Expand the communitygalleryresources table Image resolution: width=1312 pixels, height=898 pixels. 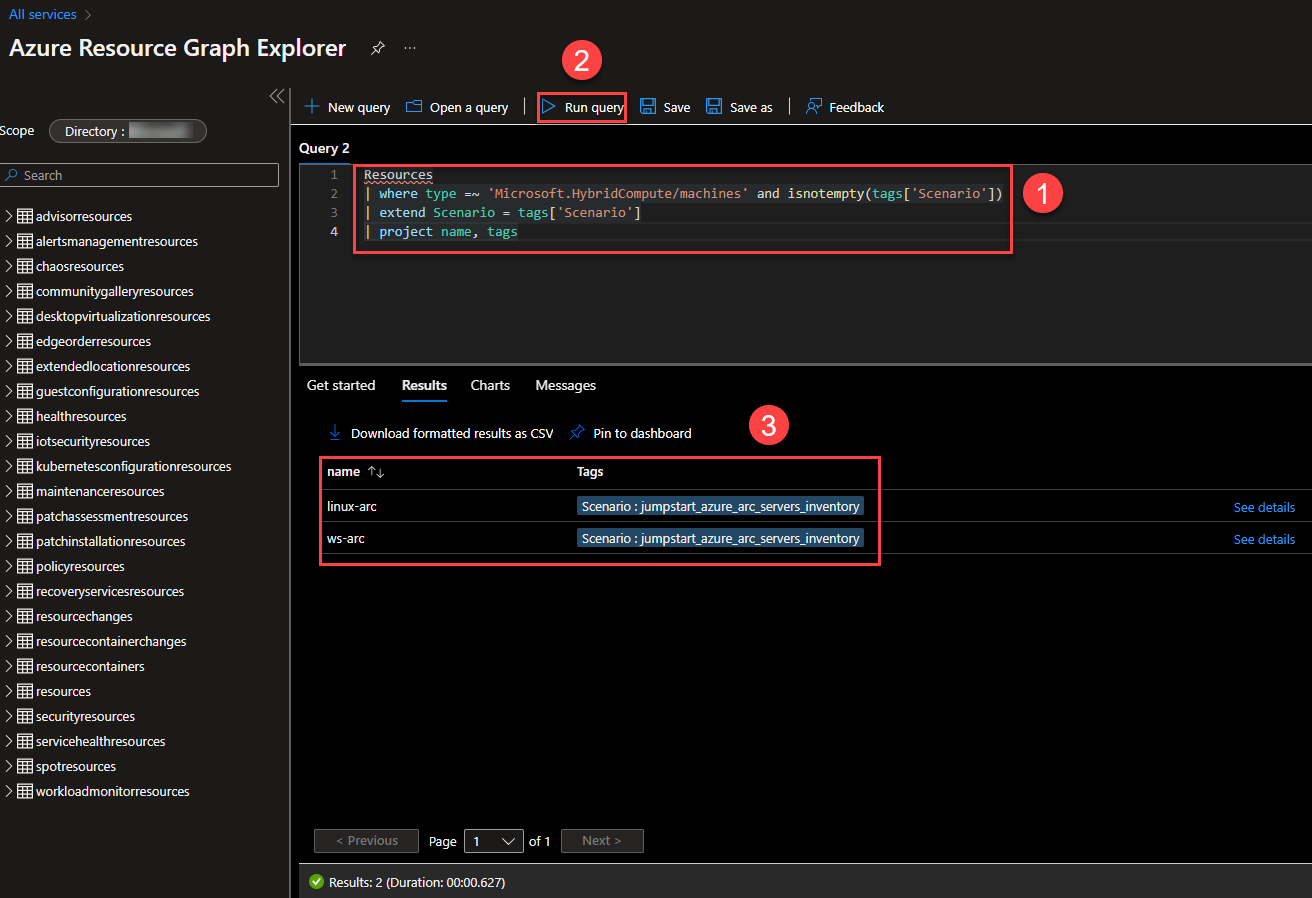coord(9,291)
